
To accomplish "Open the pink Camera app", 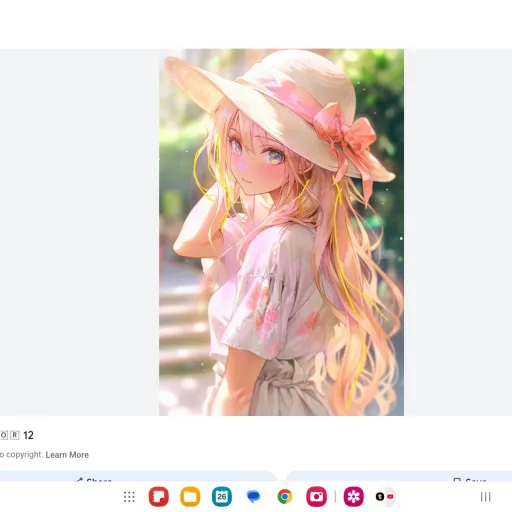I will [x=316, y=497].
